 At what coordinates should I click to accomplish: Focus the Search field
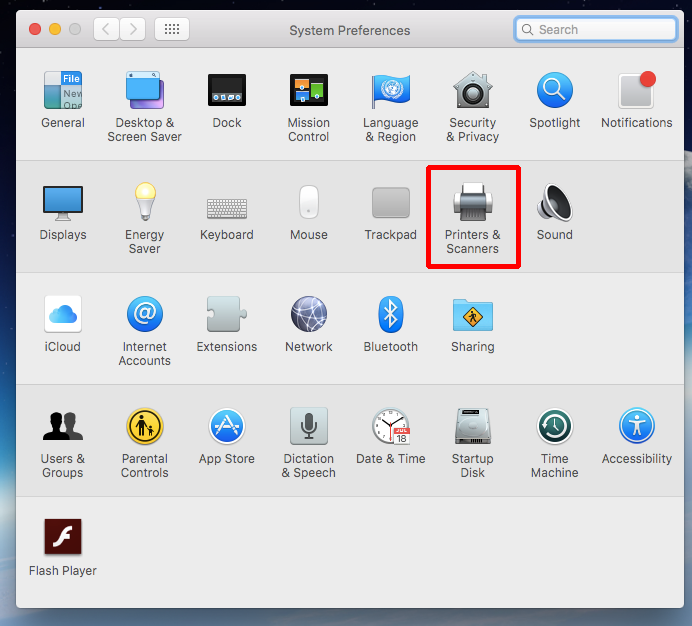click(x=595, y=30)
